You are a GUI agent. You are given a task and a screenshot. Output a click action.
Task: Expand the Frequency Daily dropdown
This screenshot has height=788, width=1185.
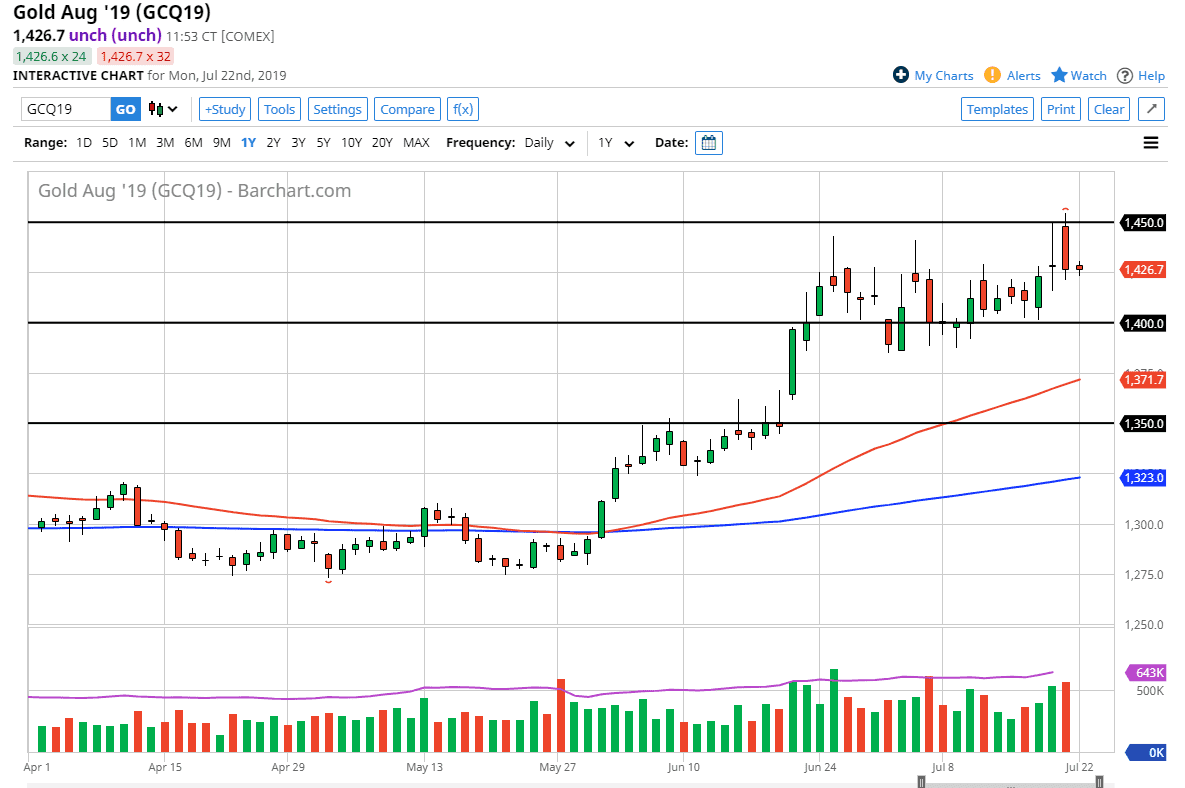[550, 143]
